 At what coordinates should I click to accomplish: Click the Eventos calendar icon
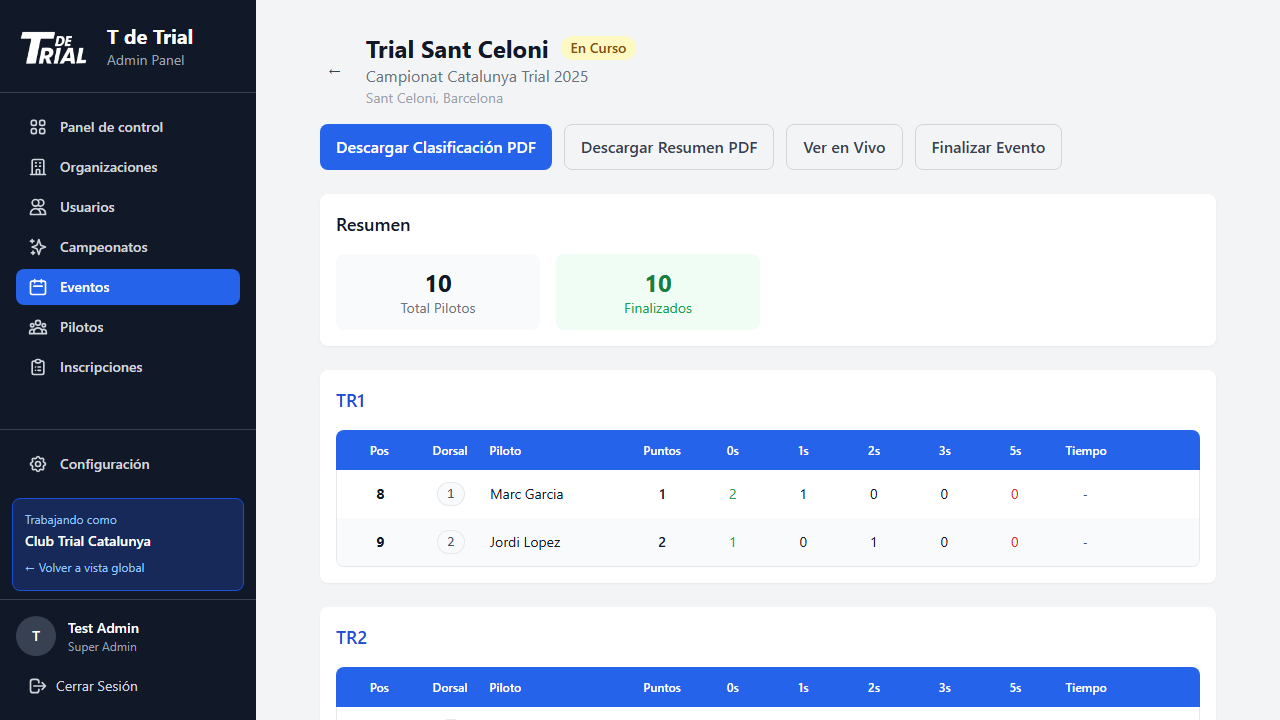click(x=38, y=287)
